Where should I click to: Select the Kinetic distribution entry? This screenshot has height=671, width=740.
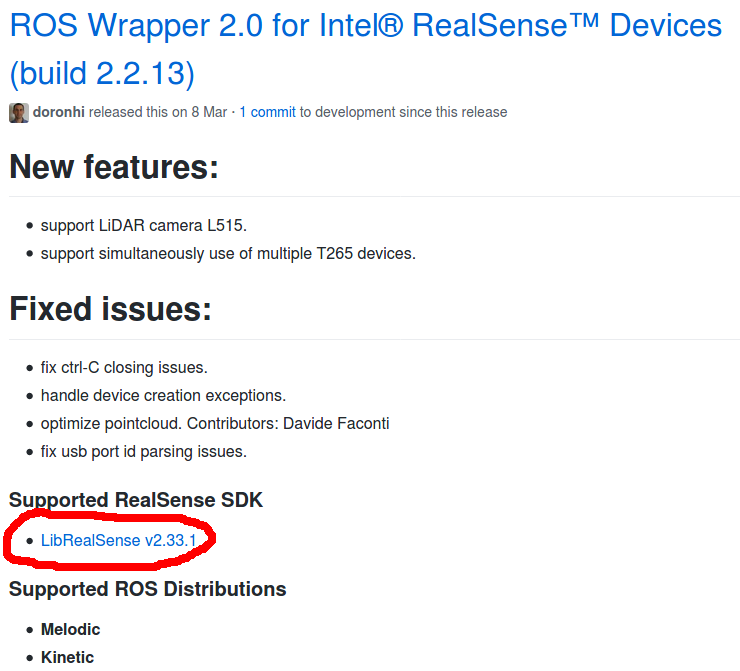point(67,657)
